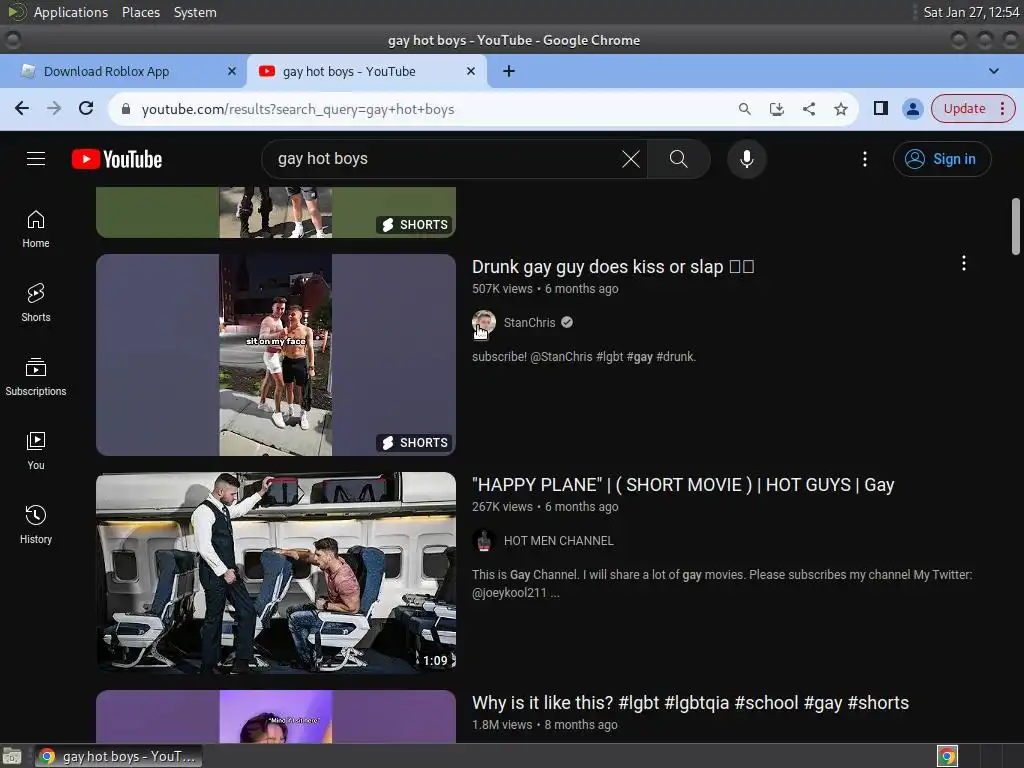Open the HOT MEN CHANNEL name link

click(559, 541)
